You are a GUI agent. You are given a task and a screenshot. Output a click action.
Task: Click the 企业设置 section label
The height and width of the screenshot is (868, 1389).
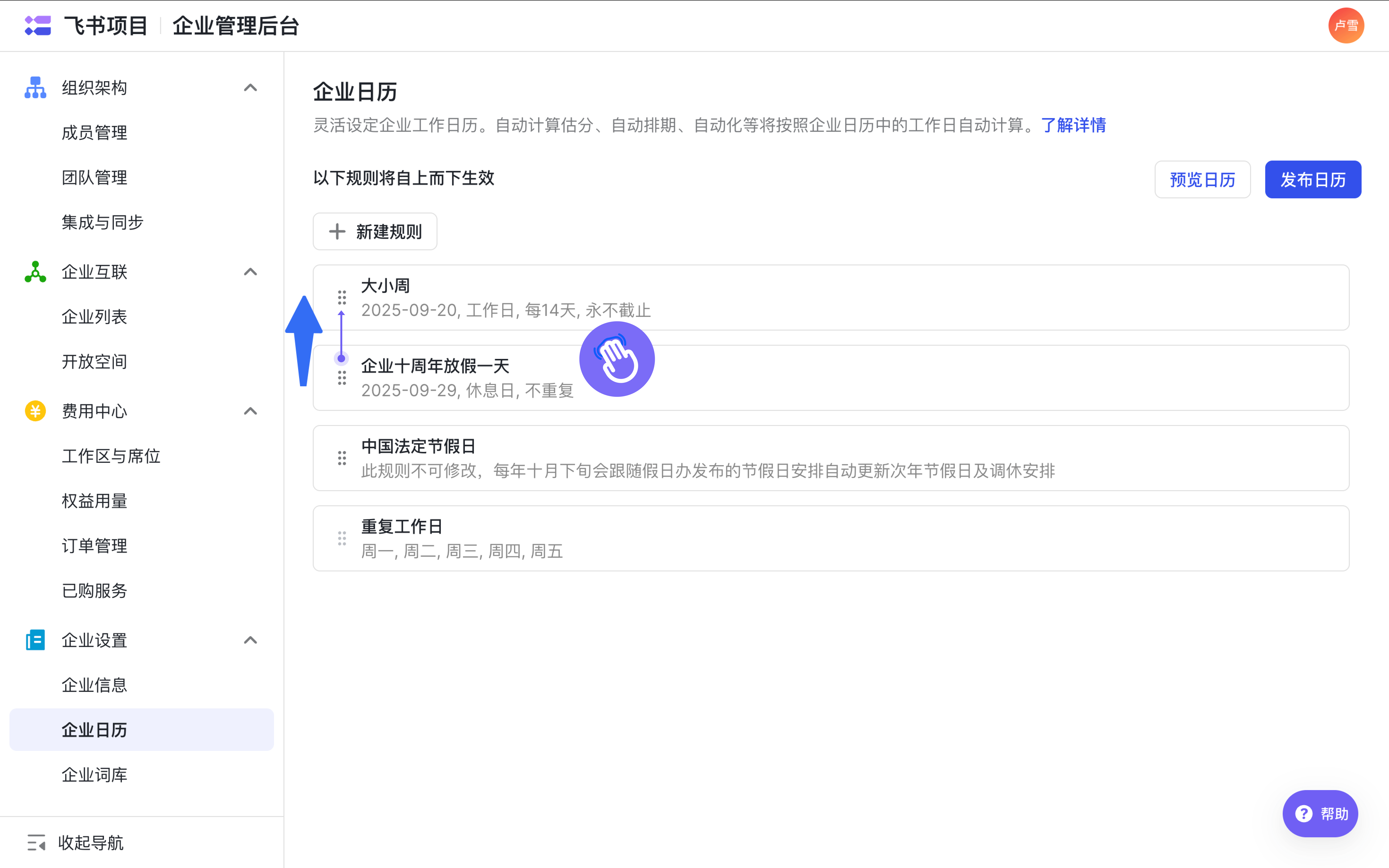(95, 640)
